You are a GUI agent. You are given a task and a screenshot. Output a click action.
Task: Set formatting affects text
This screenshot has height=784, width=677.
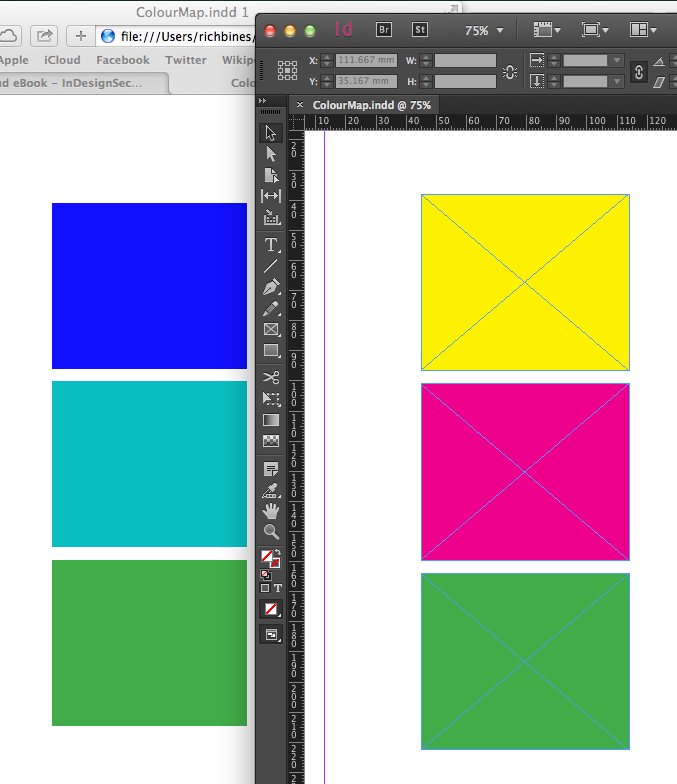278,588
